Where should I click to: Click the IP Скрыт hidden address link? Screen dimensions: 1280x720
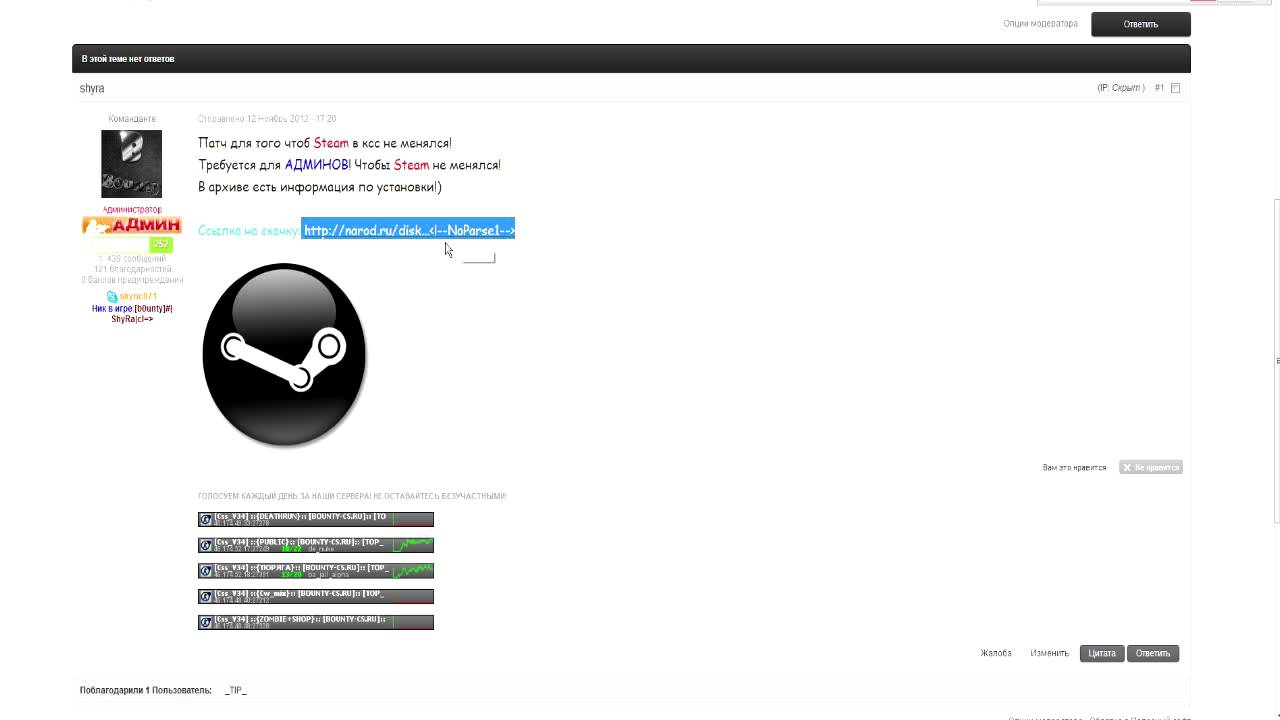click(1127, 88)
